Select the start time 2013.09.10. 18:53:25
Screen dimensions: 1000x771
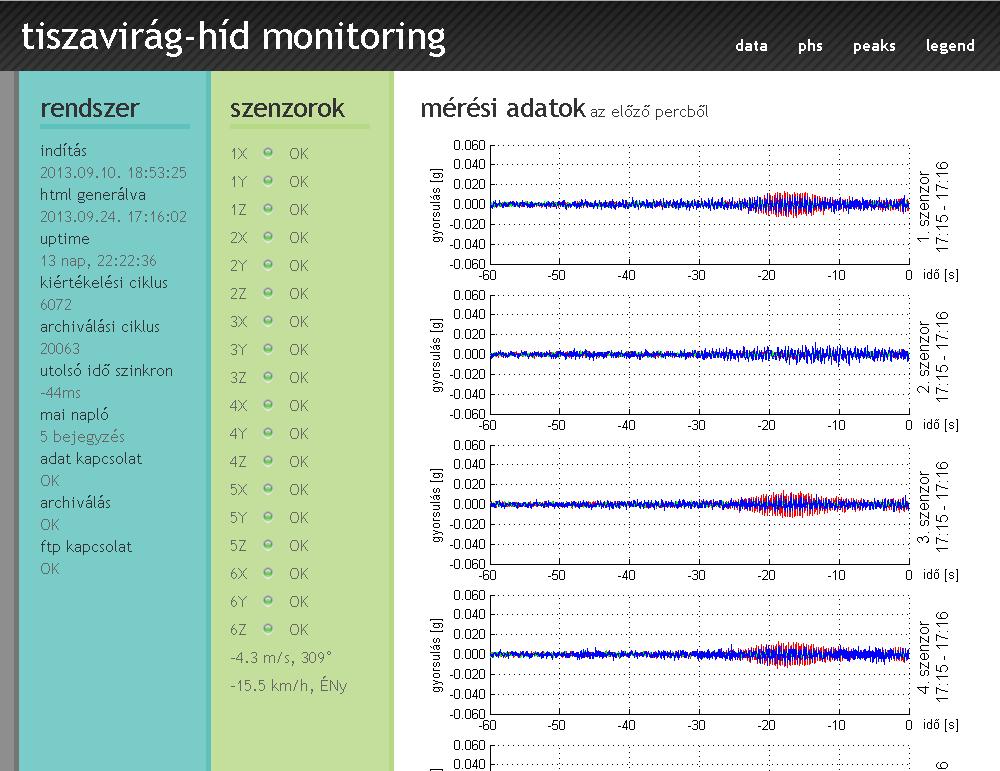pos(114,173)
